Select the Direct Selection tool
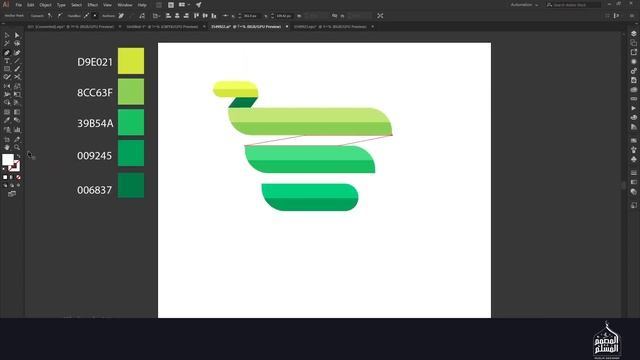 [17, 36]
